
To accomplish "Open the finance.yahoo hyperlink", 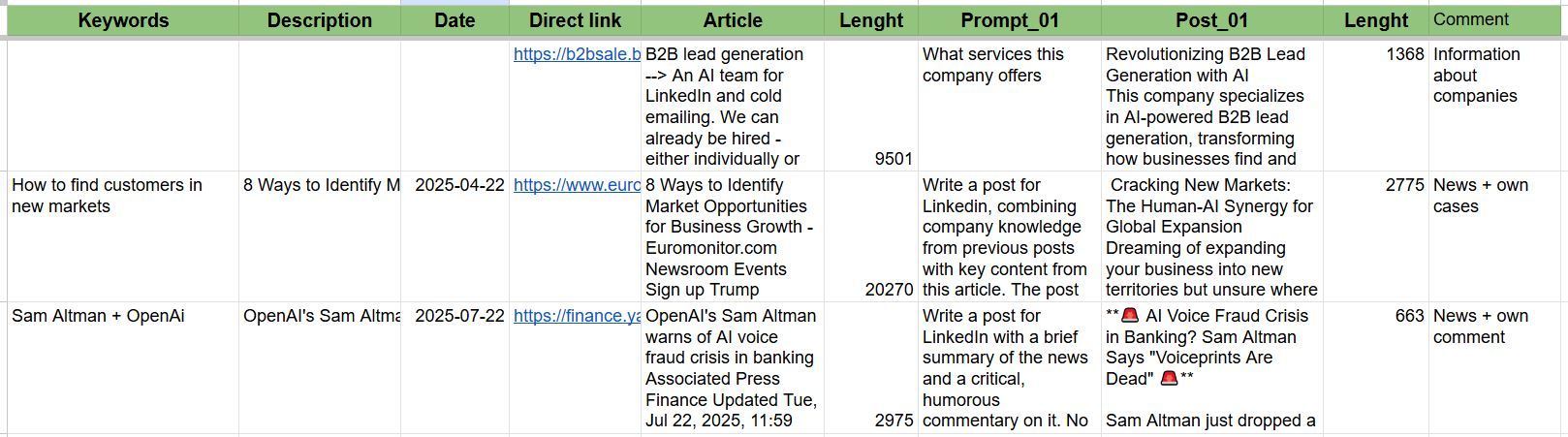I will [577, 316].
